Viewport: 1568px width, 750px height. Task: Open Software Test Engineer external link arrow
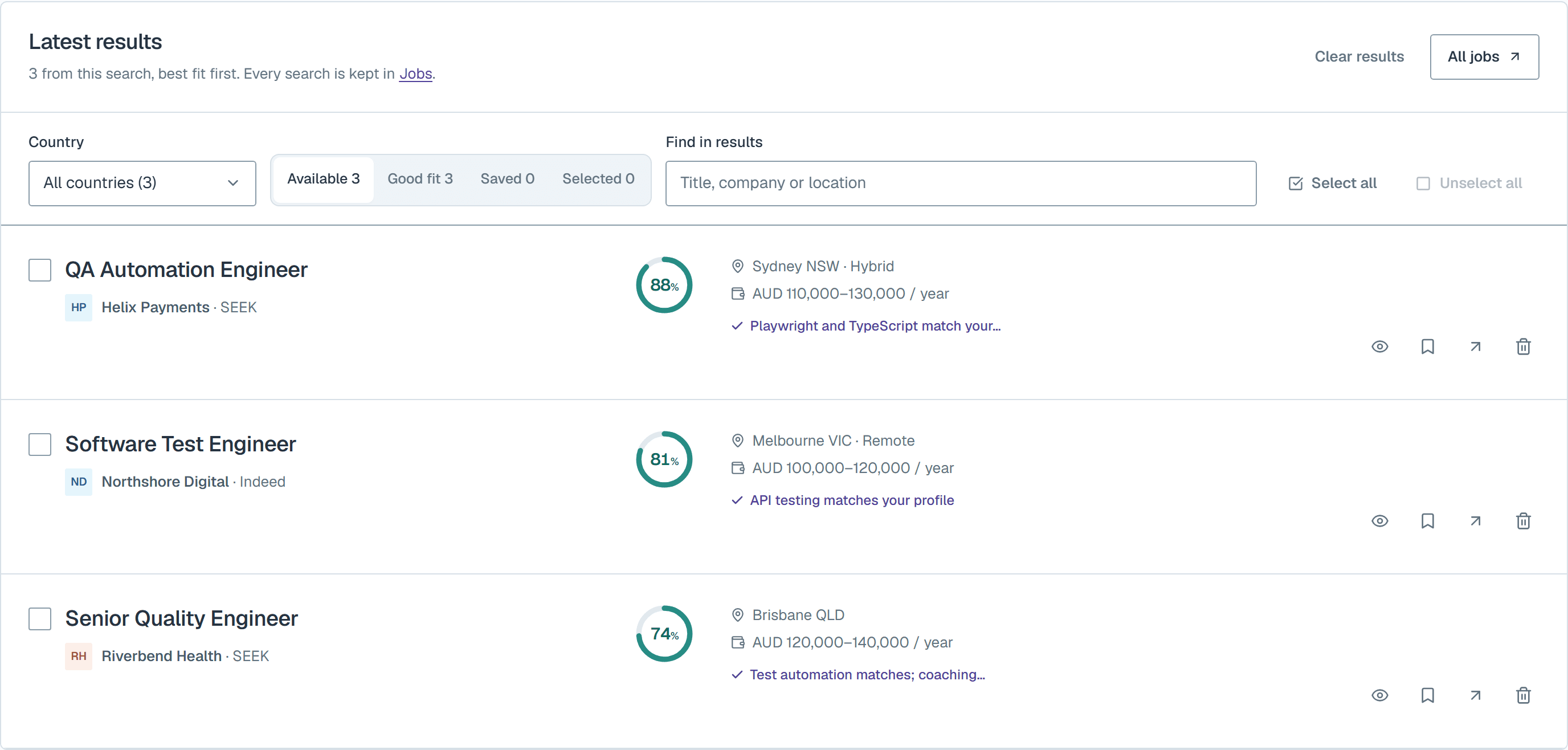click(x=1476, y=520)
